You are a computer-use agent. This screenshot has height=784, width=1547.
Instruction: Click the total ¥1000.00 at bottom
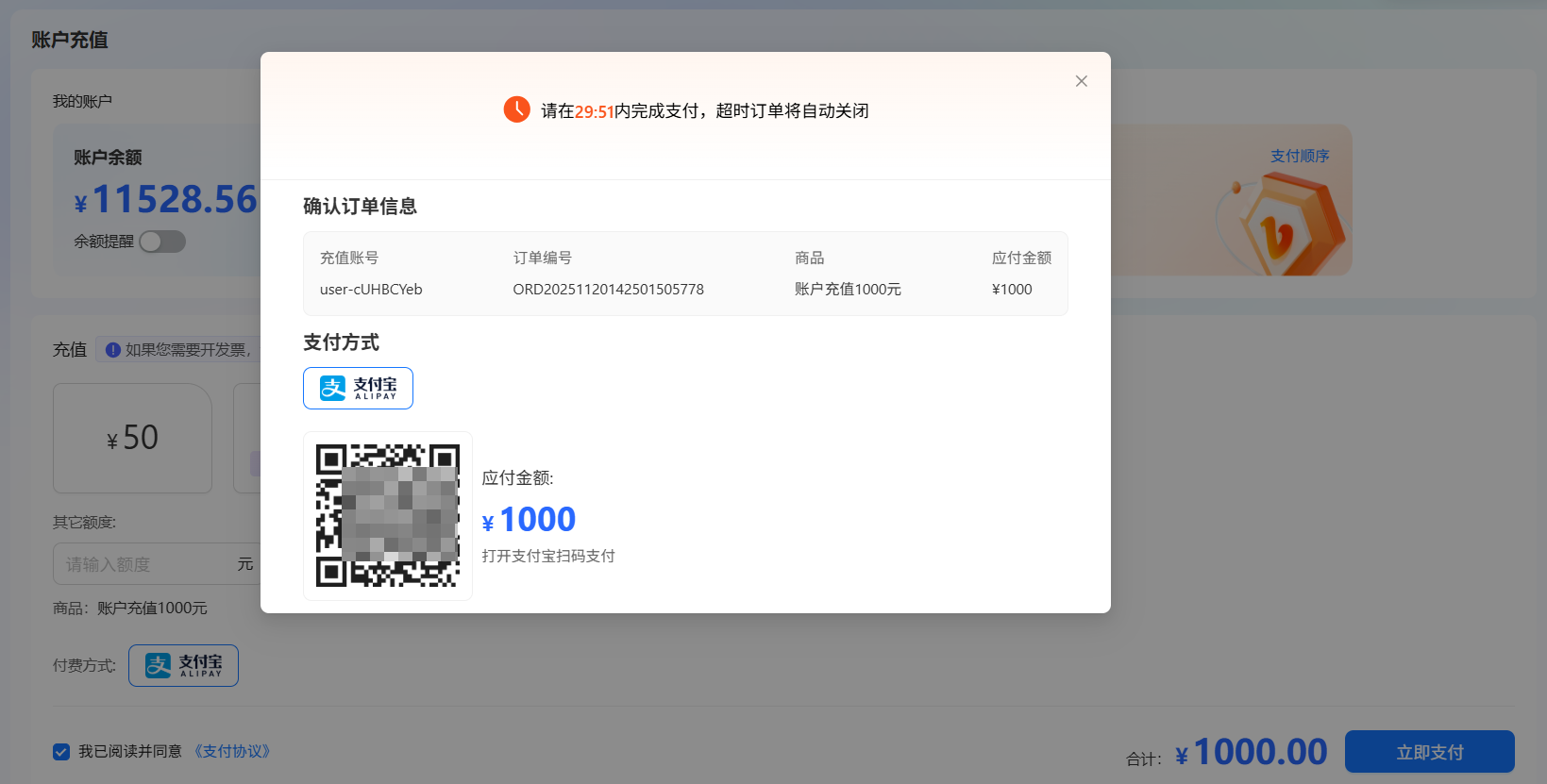coord(1251,752)
